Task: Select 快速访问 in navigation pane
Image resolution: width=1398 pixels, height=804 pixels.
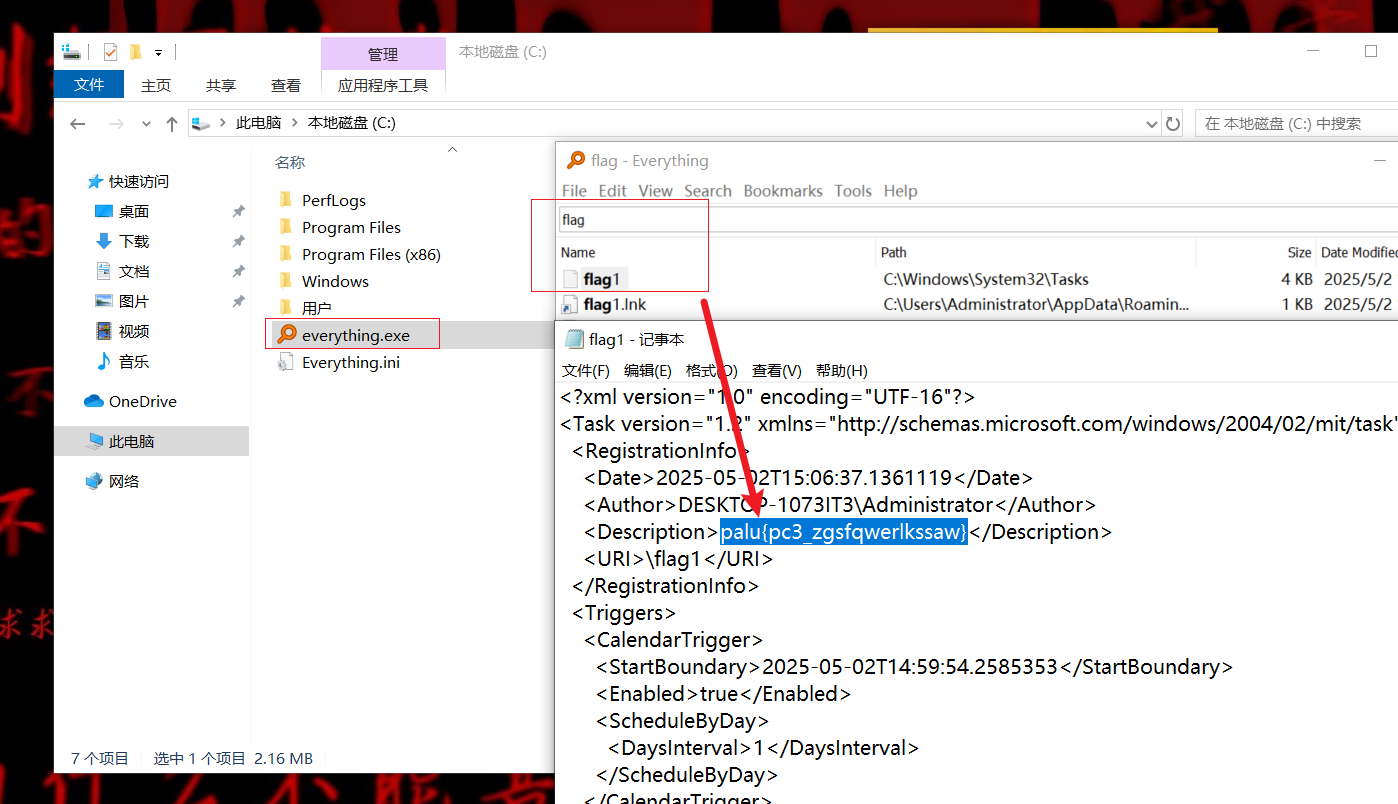Action: (x=138, y=181)
